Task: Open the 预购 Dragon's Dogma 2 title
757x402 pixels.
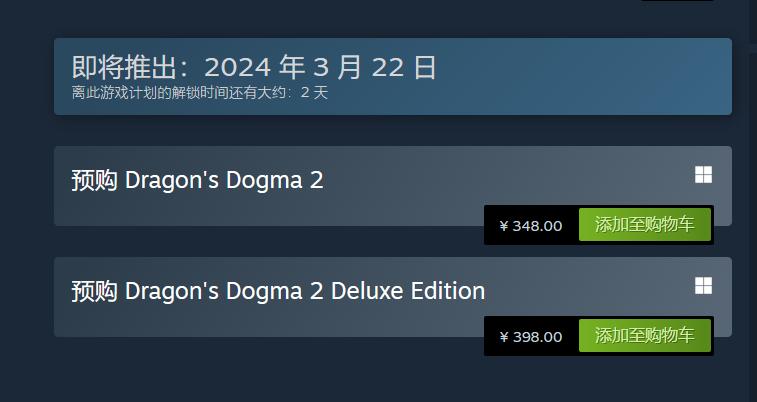Action: click(197, 181)
